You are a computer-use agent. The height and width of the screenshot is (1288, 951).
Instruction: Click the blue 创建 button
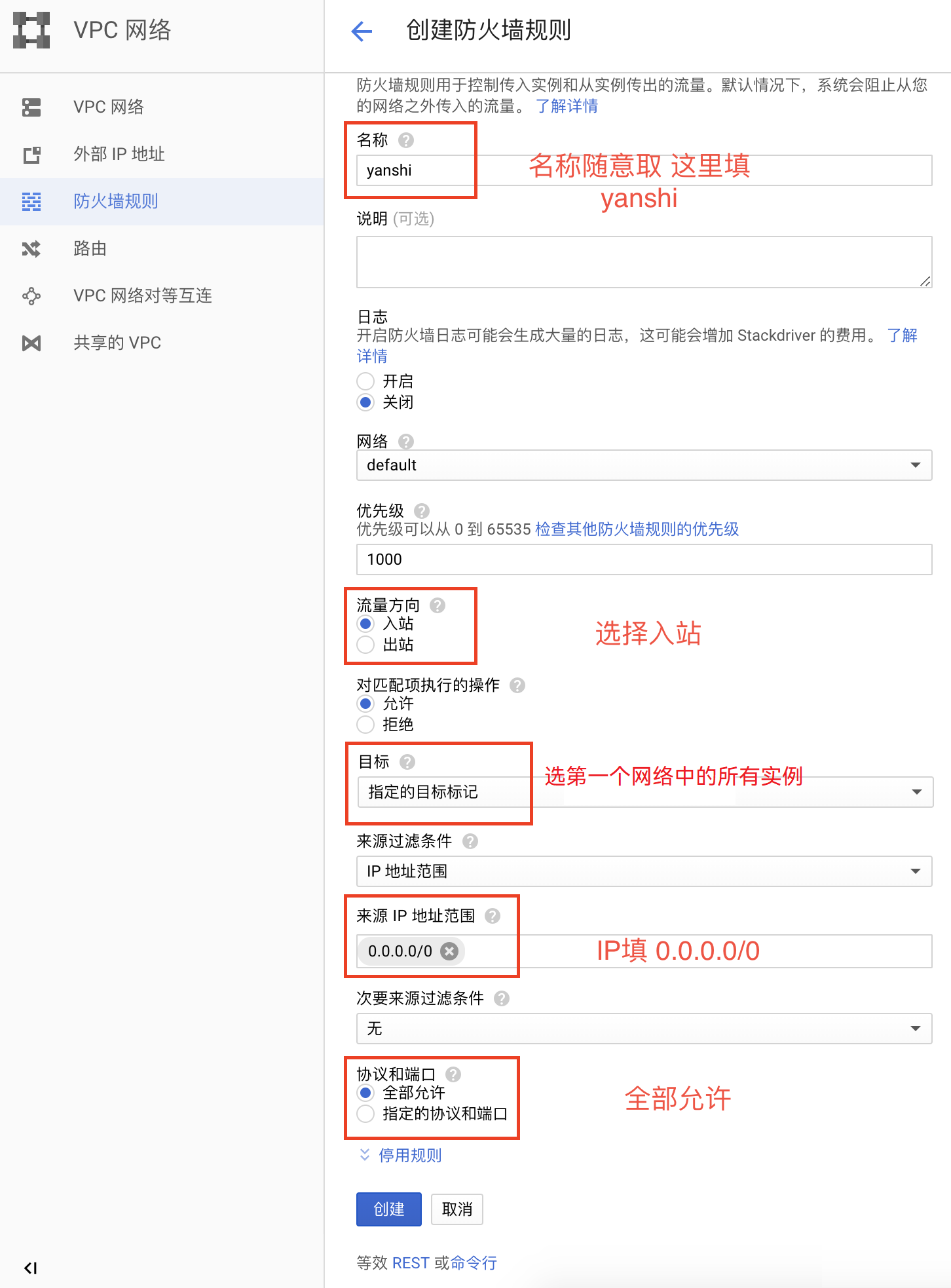(x=389, y=1209)
